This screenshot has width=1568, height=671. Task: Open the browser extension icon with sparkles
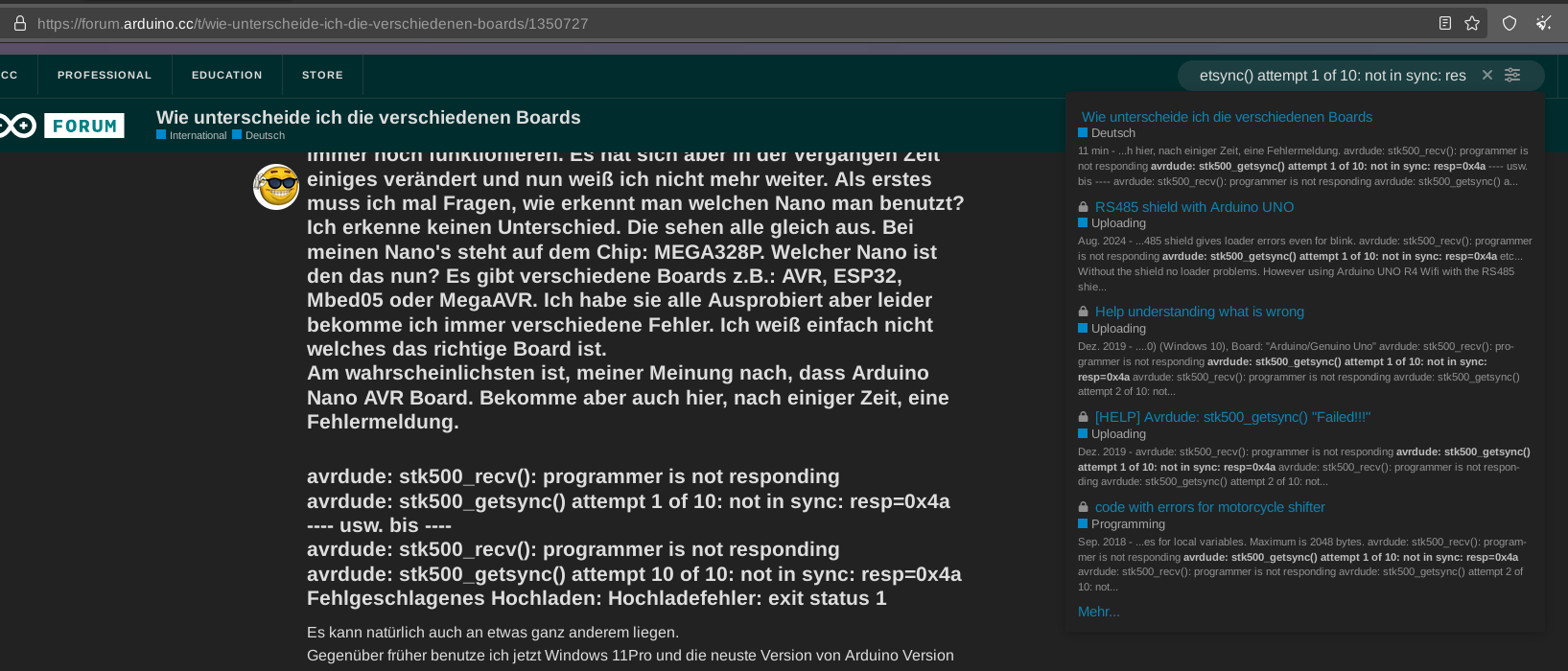point(1543,23)
